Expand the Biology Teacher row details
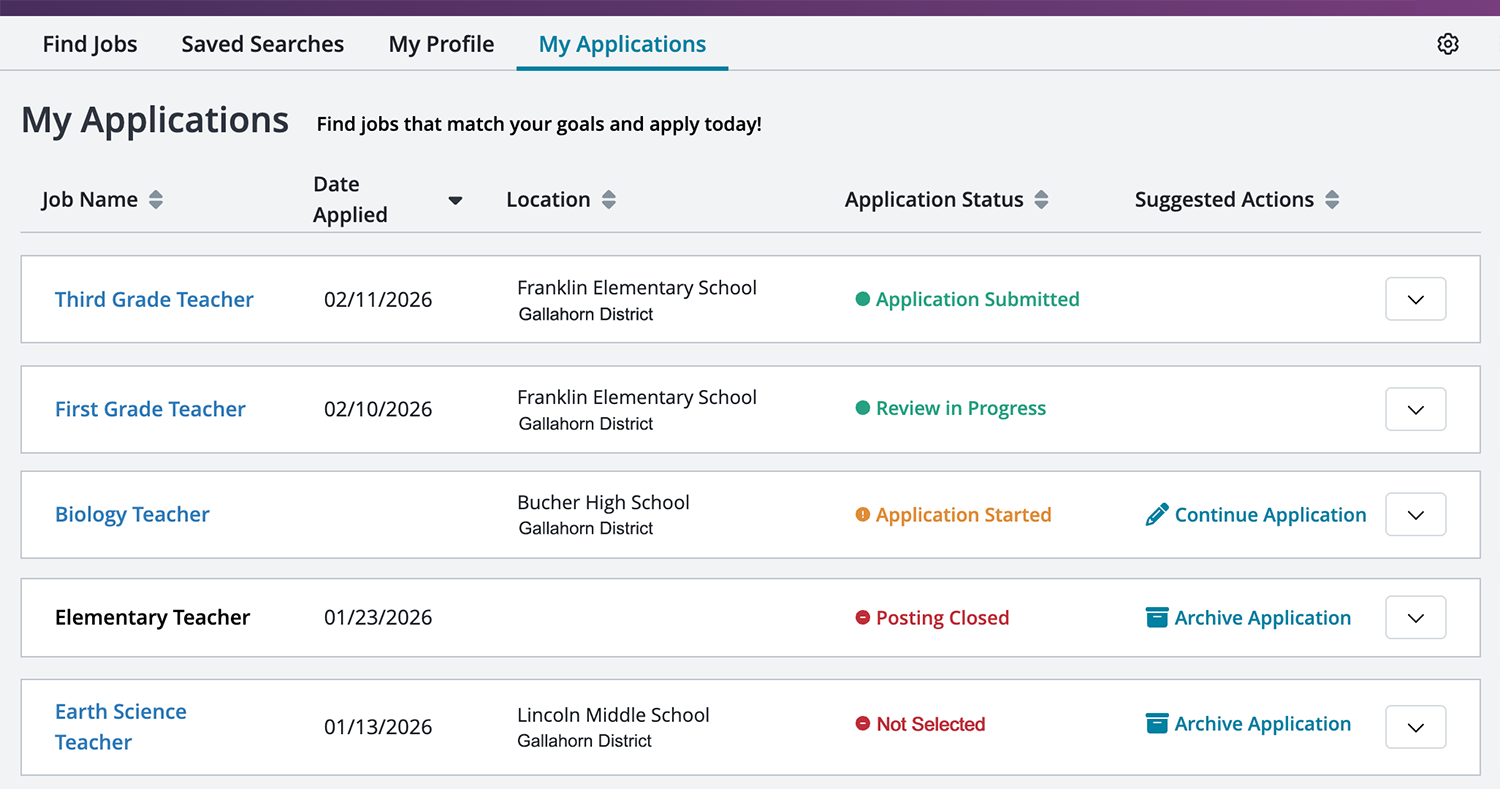Viewport: 1500px width, 789px height. pyautogui.click(x=1415, y=514)
